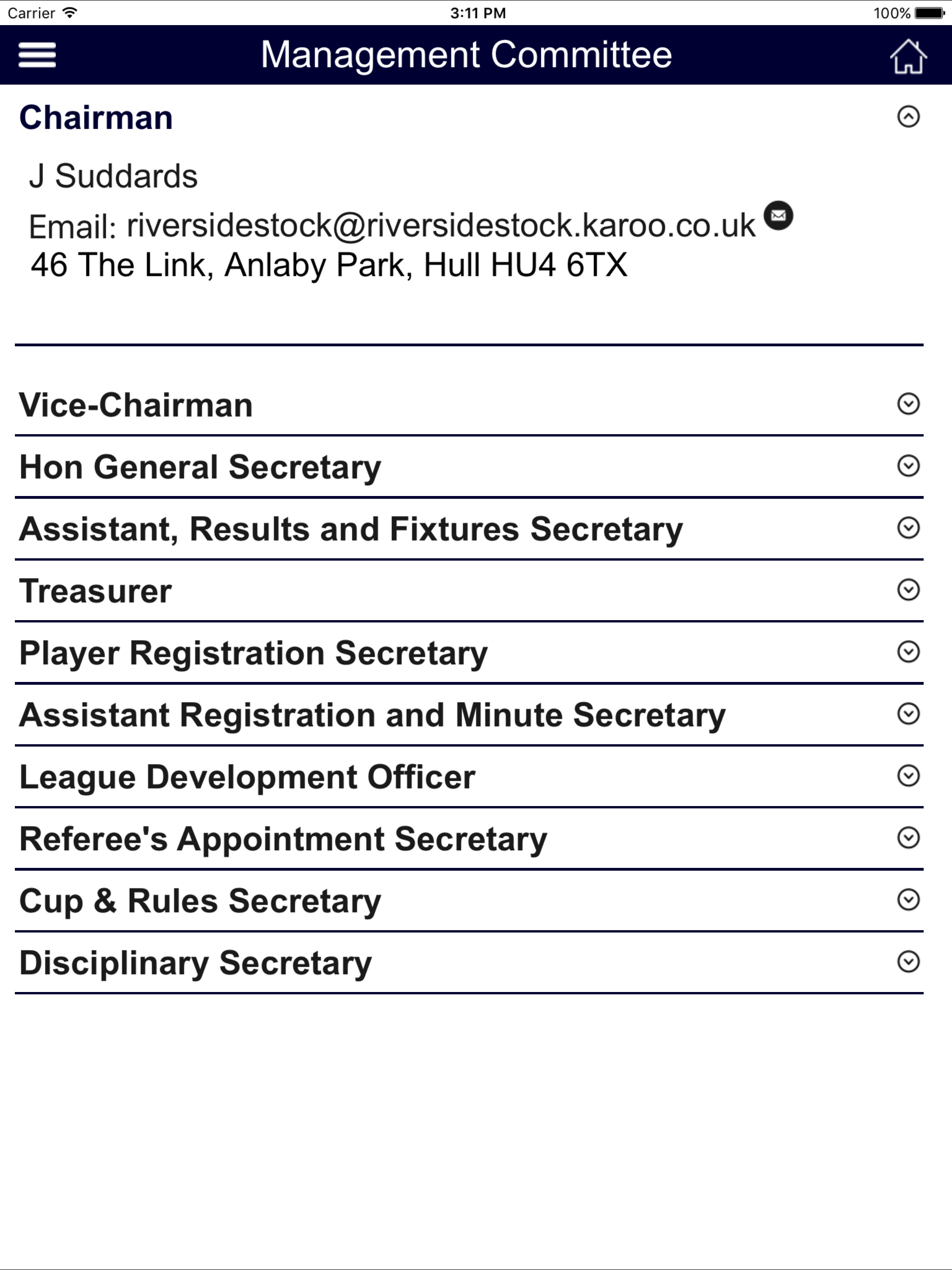Select the Vice-Chairman heading text

tap(136, 405)
